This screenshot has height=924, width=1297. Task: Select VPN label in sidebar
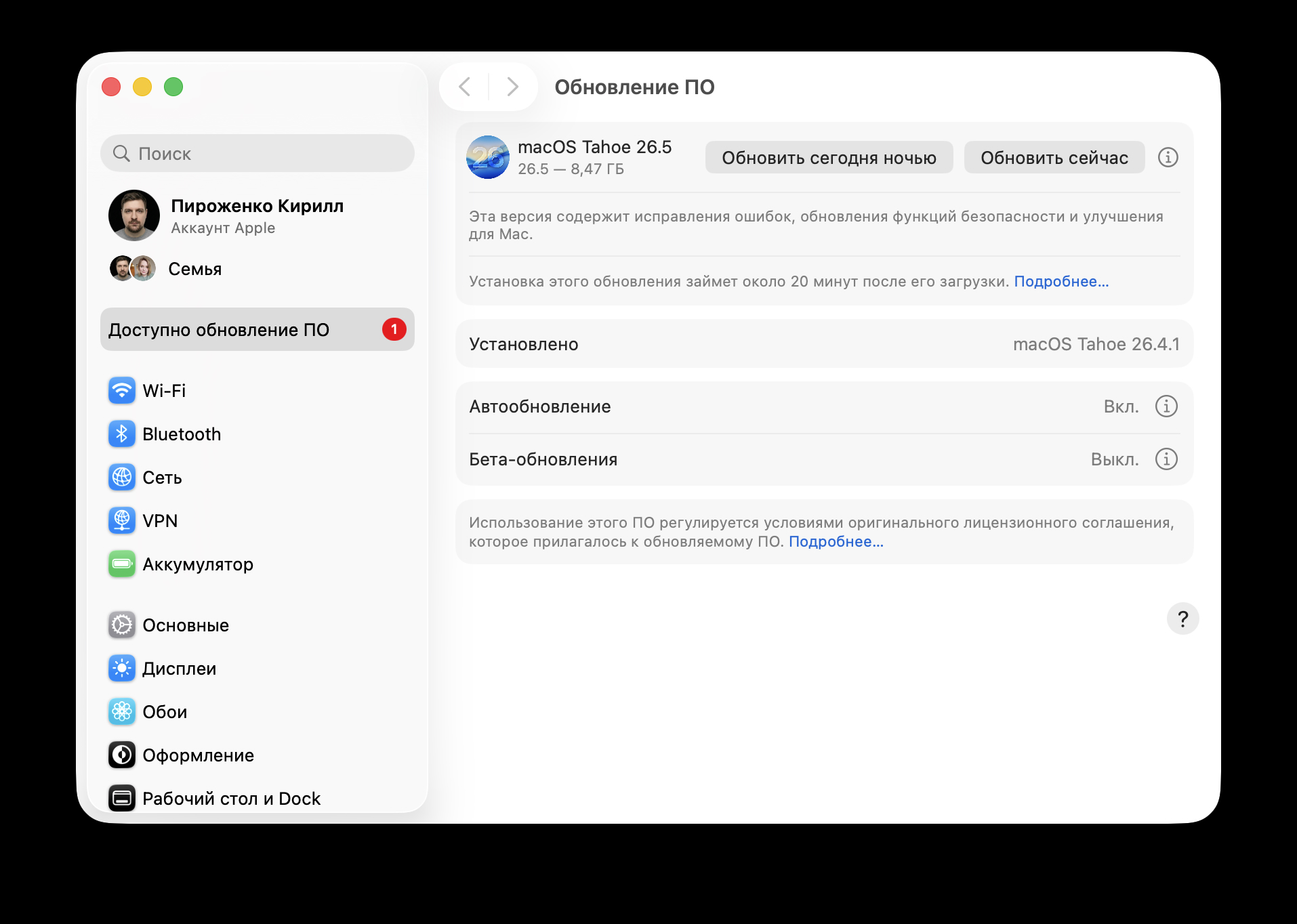pos(160,521)
